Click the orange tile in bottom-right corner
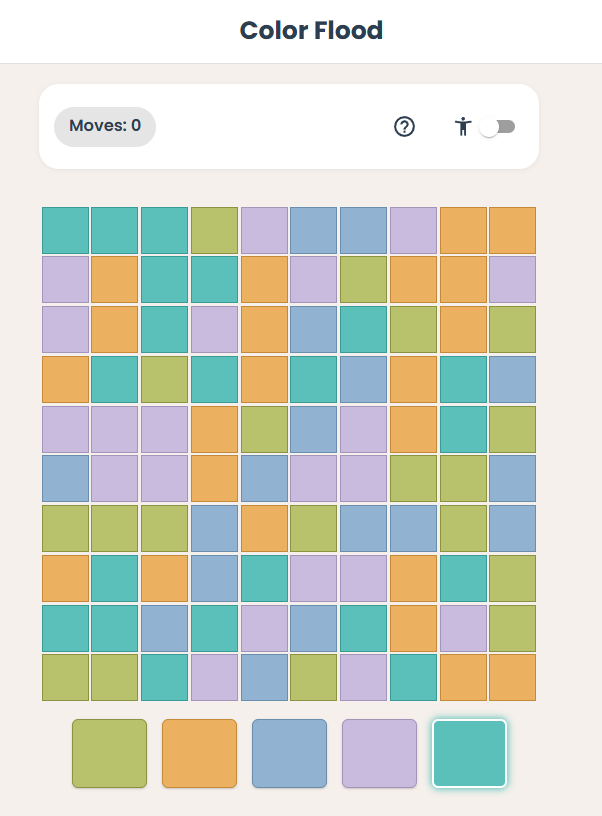 click(x=511, y=677)
